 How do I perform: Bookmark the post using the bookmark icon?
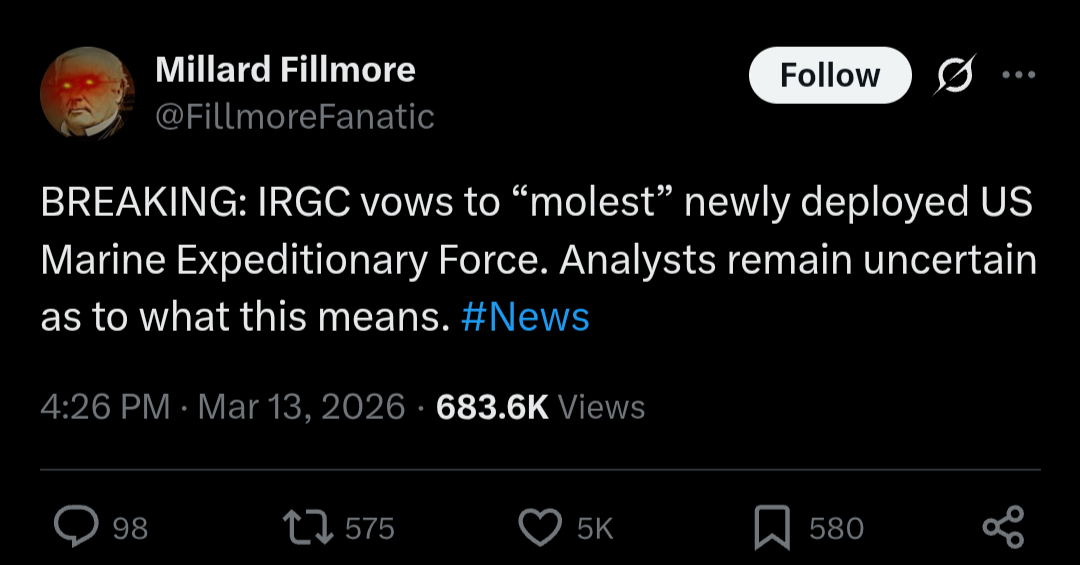[x=771, y=527]
